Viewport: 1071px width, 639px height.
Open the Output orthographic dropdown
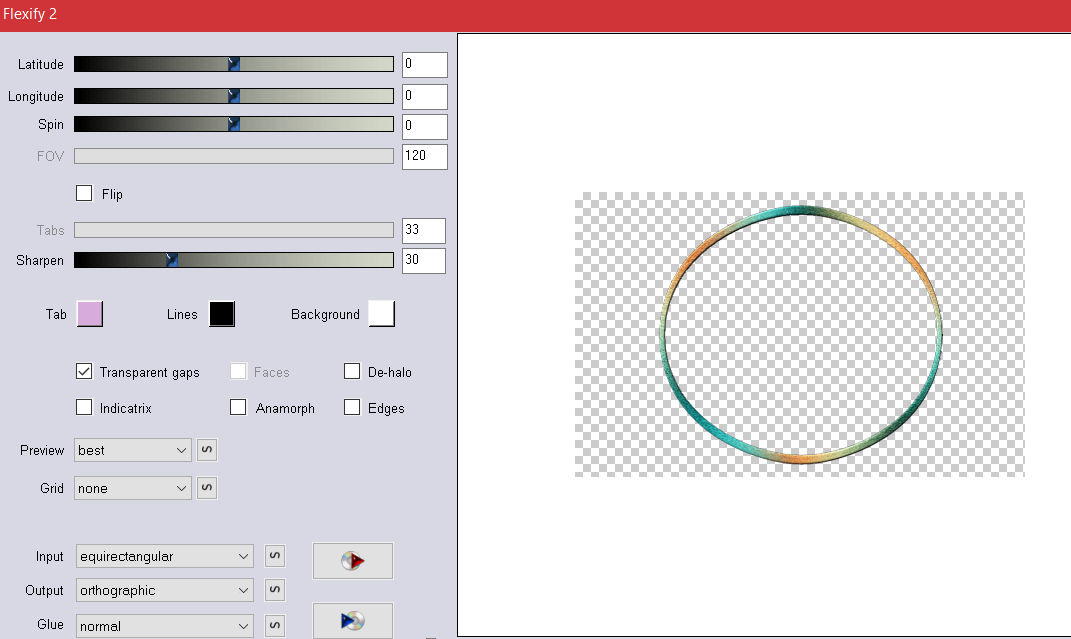pyautogui.click(x=165, y=591)
